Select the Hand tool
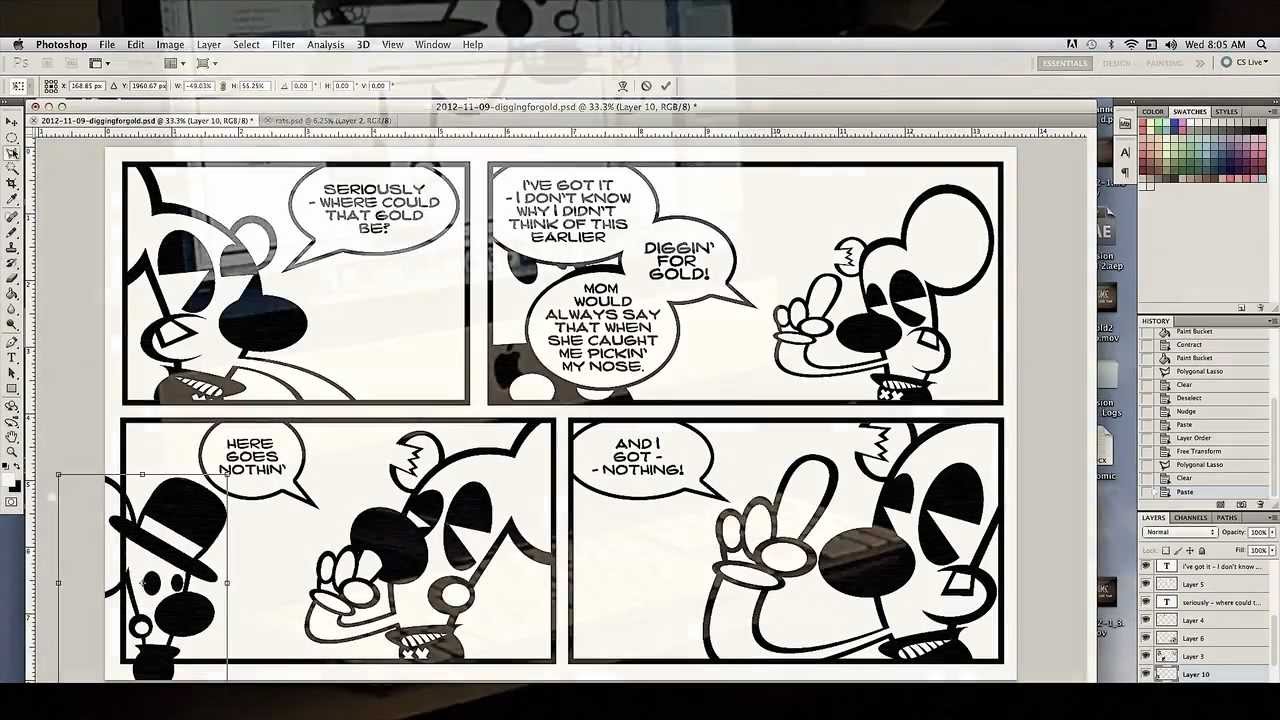Screen dimensions: 1280x720 tap(11, 438)
